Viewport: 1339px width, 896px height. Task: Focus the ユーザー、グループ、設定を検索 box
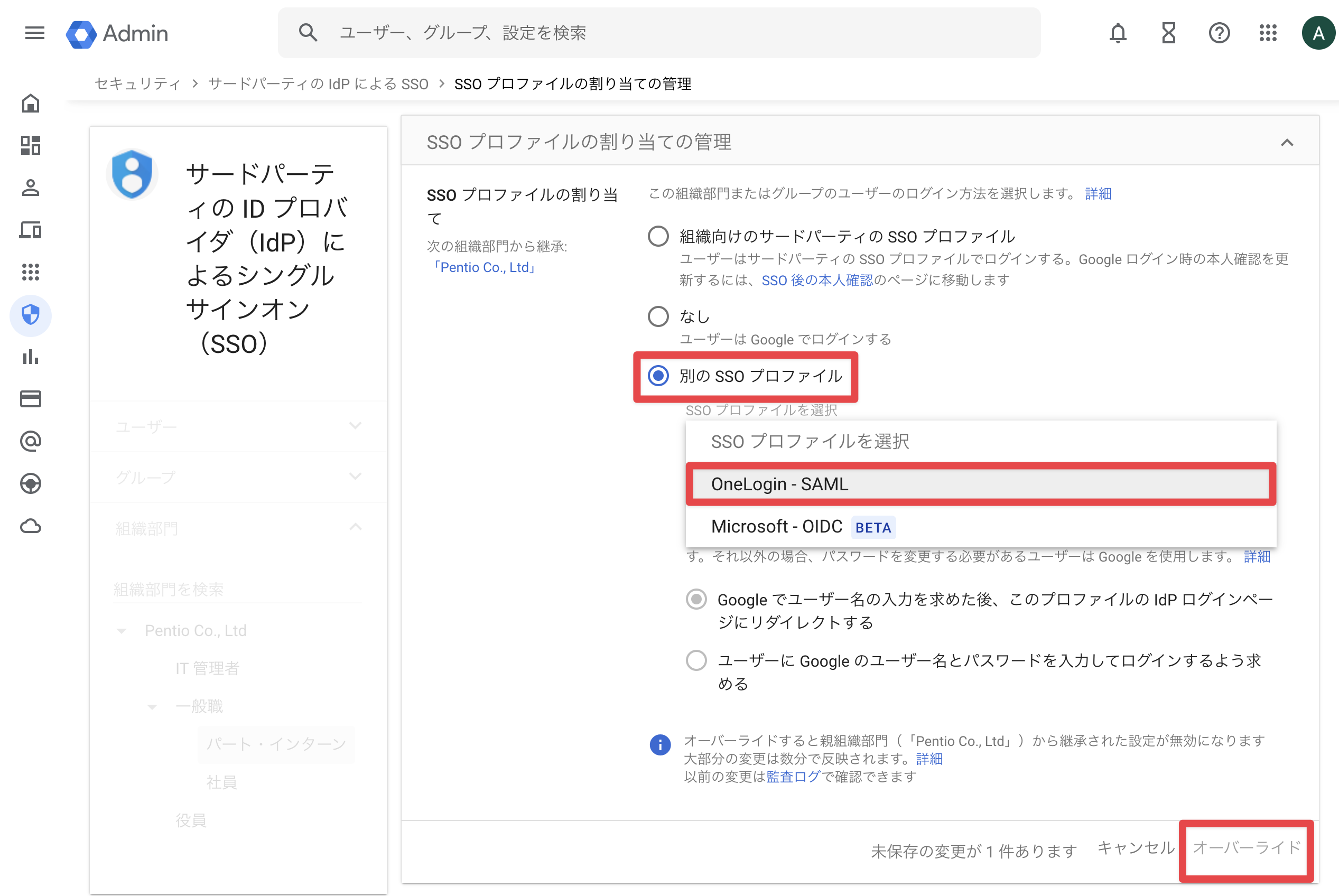pyautogui.click(x=659, y=33)
